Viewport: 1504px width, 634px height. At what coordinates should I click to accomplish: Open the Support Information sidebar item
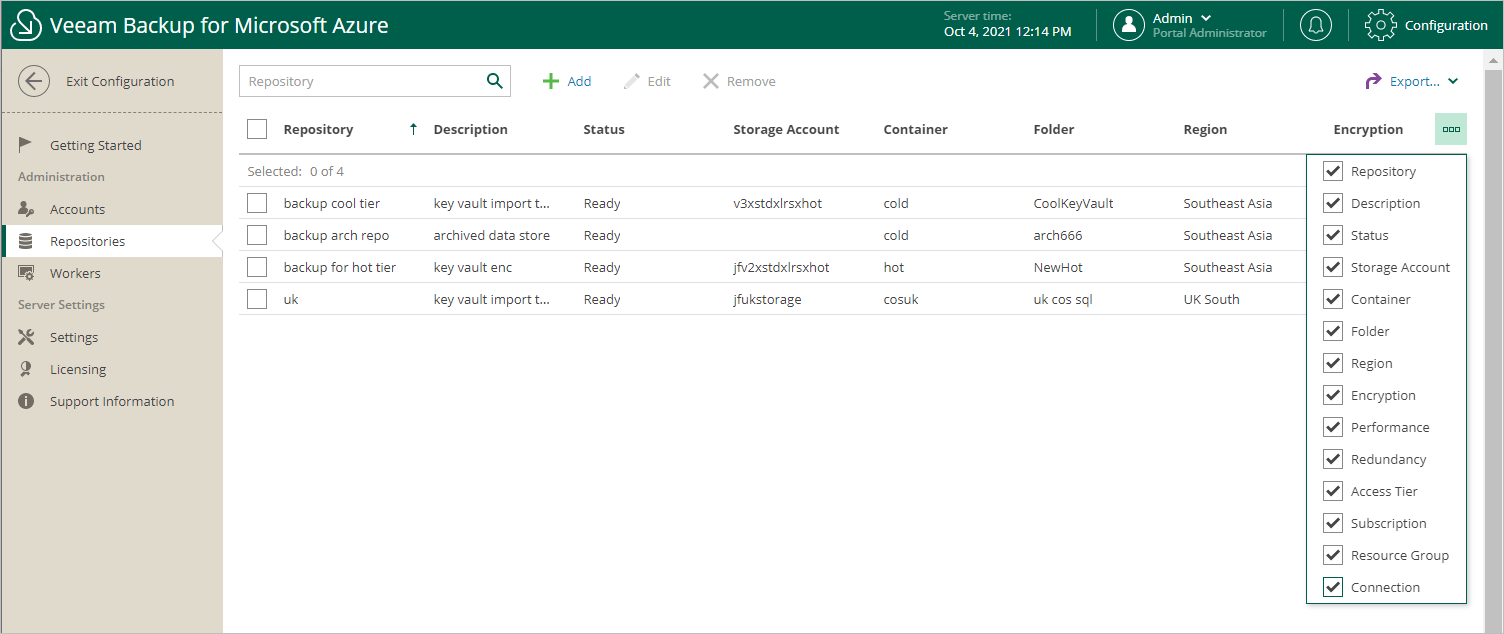(112, 401)
